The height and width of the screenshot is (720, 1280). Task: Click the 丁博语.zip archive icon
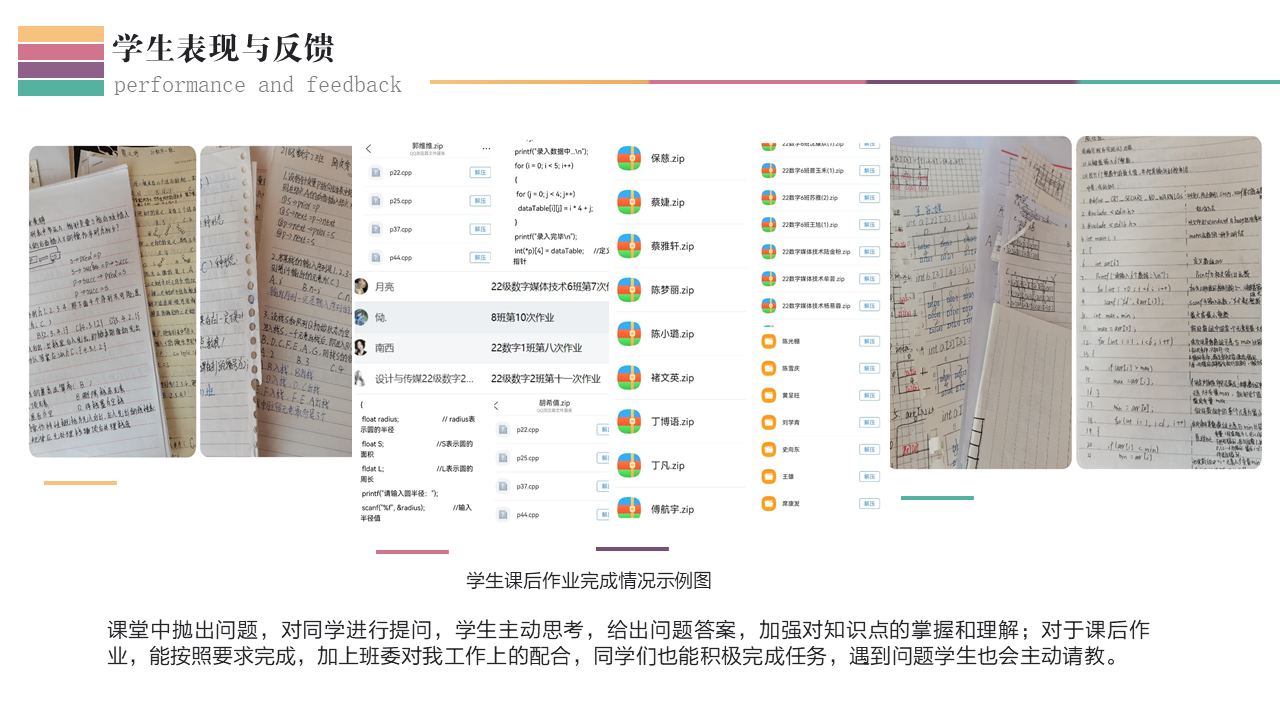[629, 422]
